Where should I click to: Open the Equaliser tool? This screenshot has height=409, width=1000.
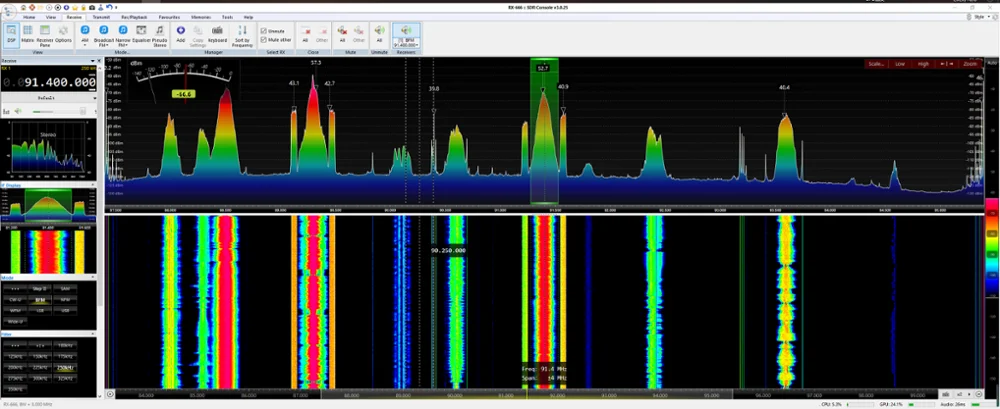[x=141, y=34]
